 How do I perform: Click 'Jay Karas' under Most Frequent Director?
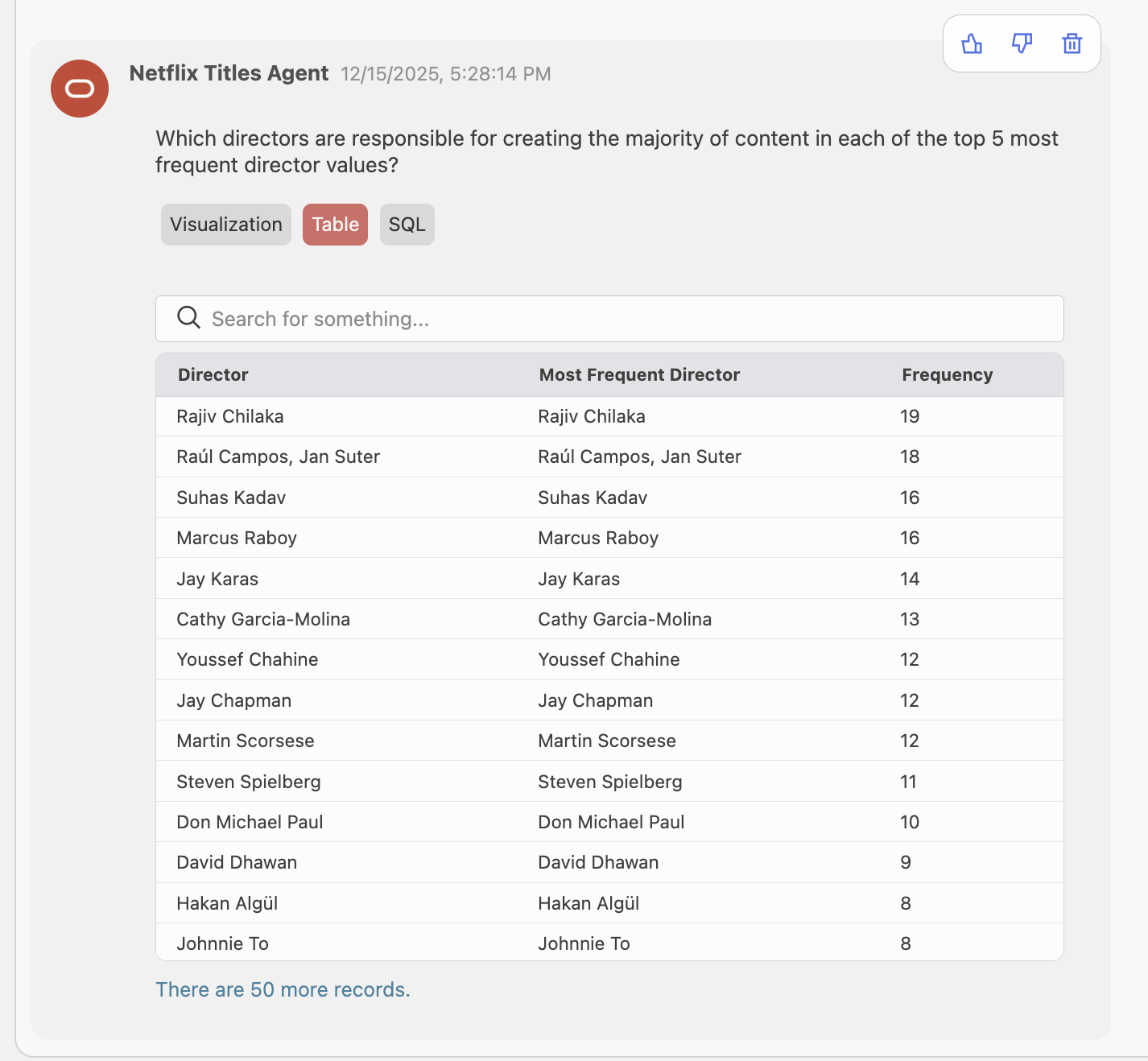click(x=579, y=579)
